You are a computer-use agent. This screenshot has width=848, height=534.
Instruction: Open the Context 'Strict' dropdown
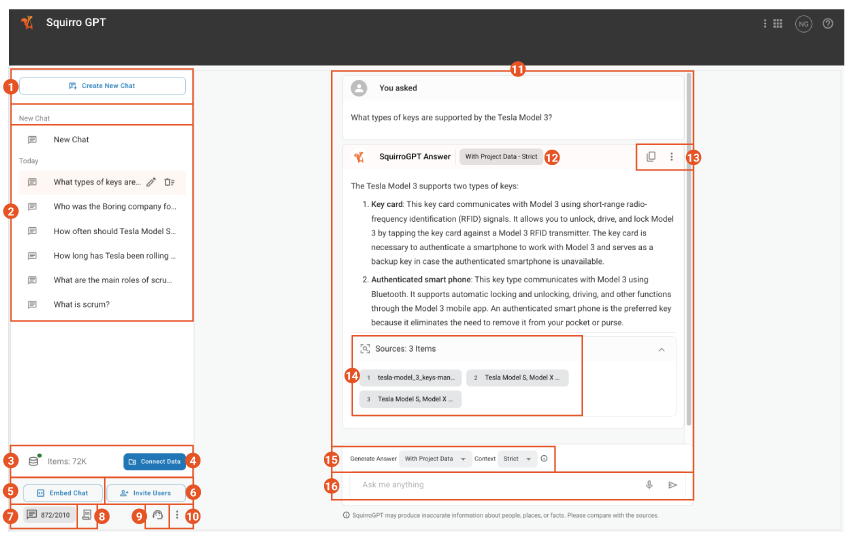pyautogui.click(x=518, y=459)
